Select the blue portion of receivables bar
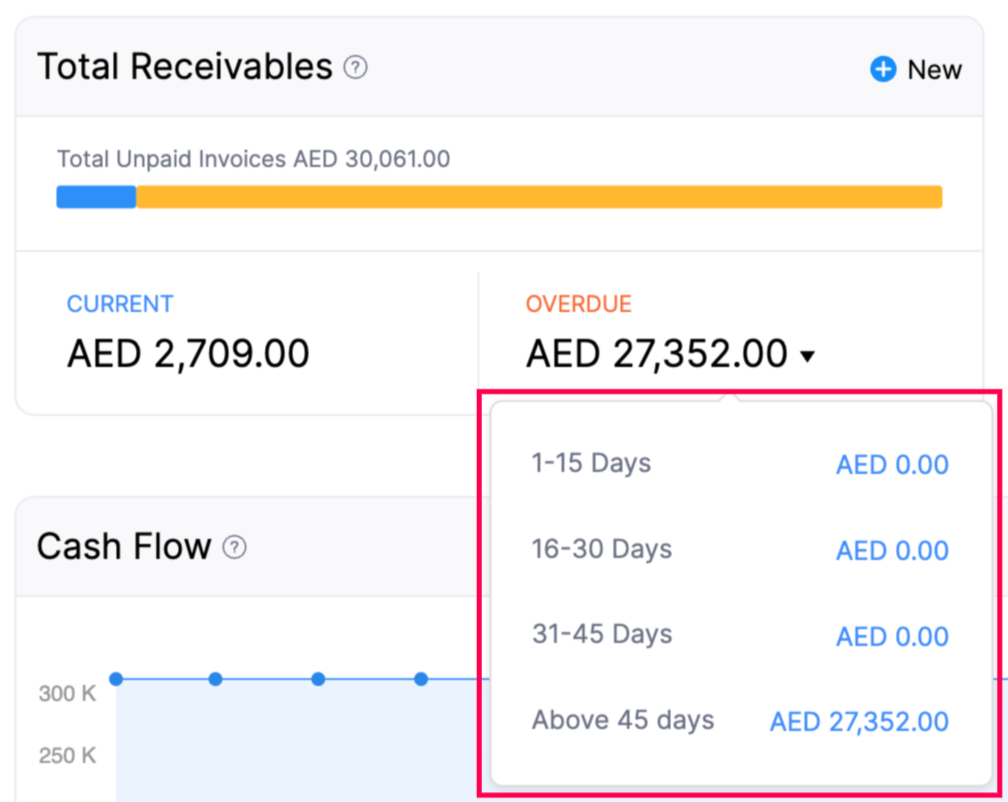 click(x=95, y=197)
